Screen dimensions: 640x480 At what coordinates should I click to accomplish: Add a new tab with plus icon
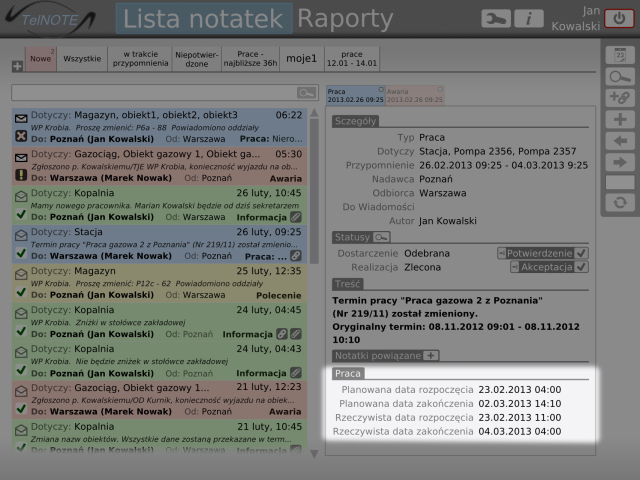pos(17,66)
